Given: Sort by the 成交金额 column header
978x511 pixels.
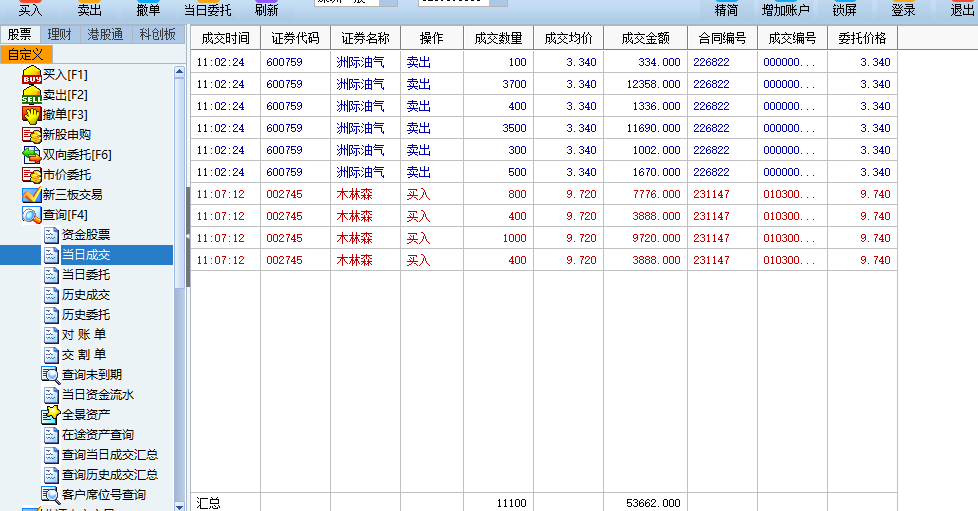Looking at the screenshot, I should [x=646, y=38].
